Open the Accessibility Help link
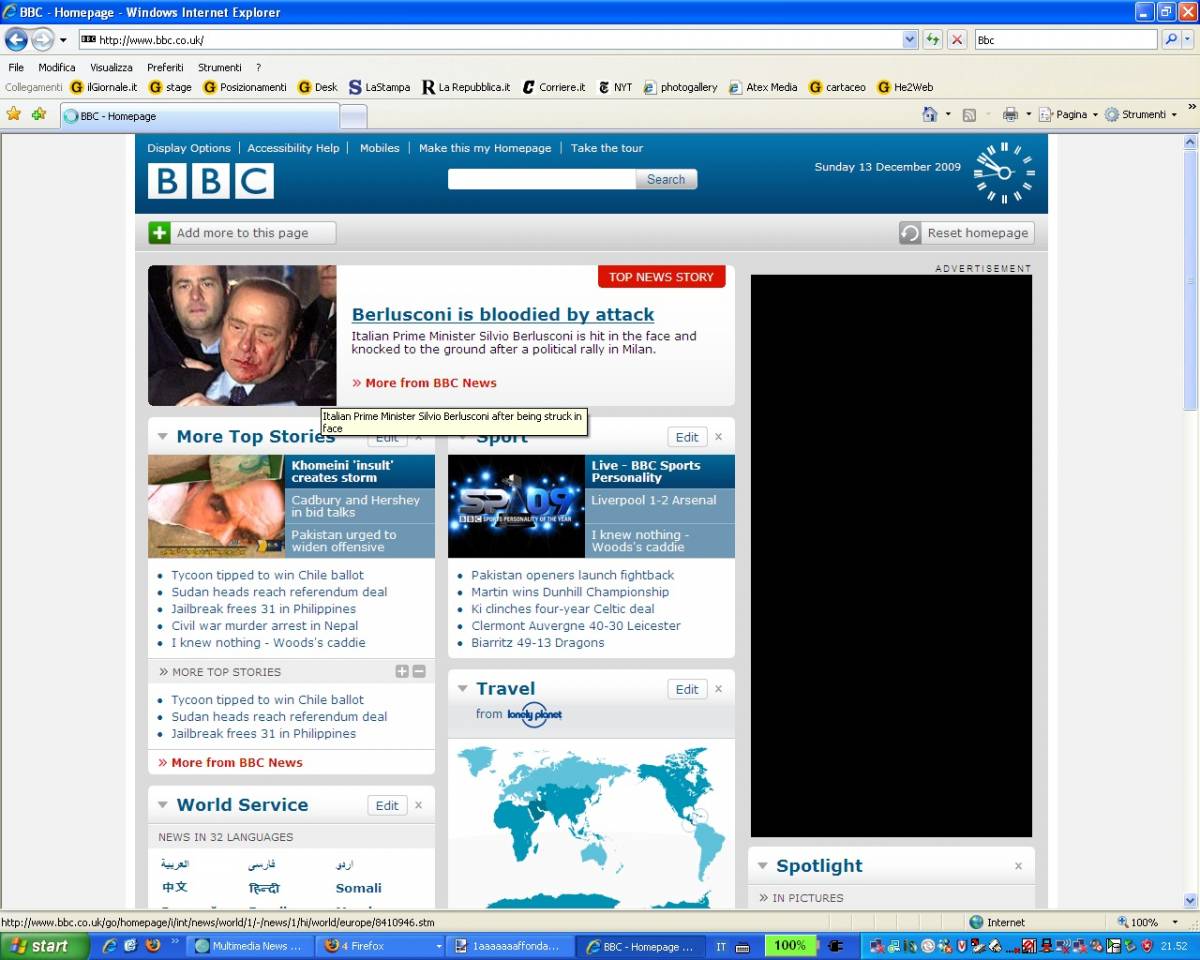Image resolution: width=1200 pixels, height=960 pixels. pos(293,148)
